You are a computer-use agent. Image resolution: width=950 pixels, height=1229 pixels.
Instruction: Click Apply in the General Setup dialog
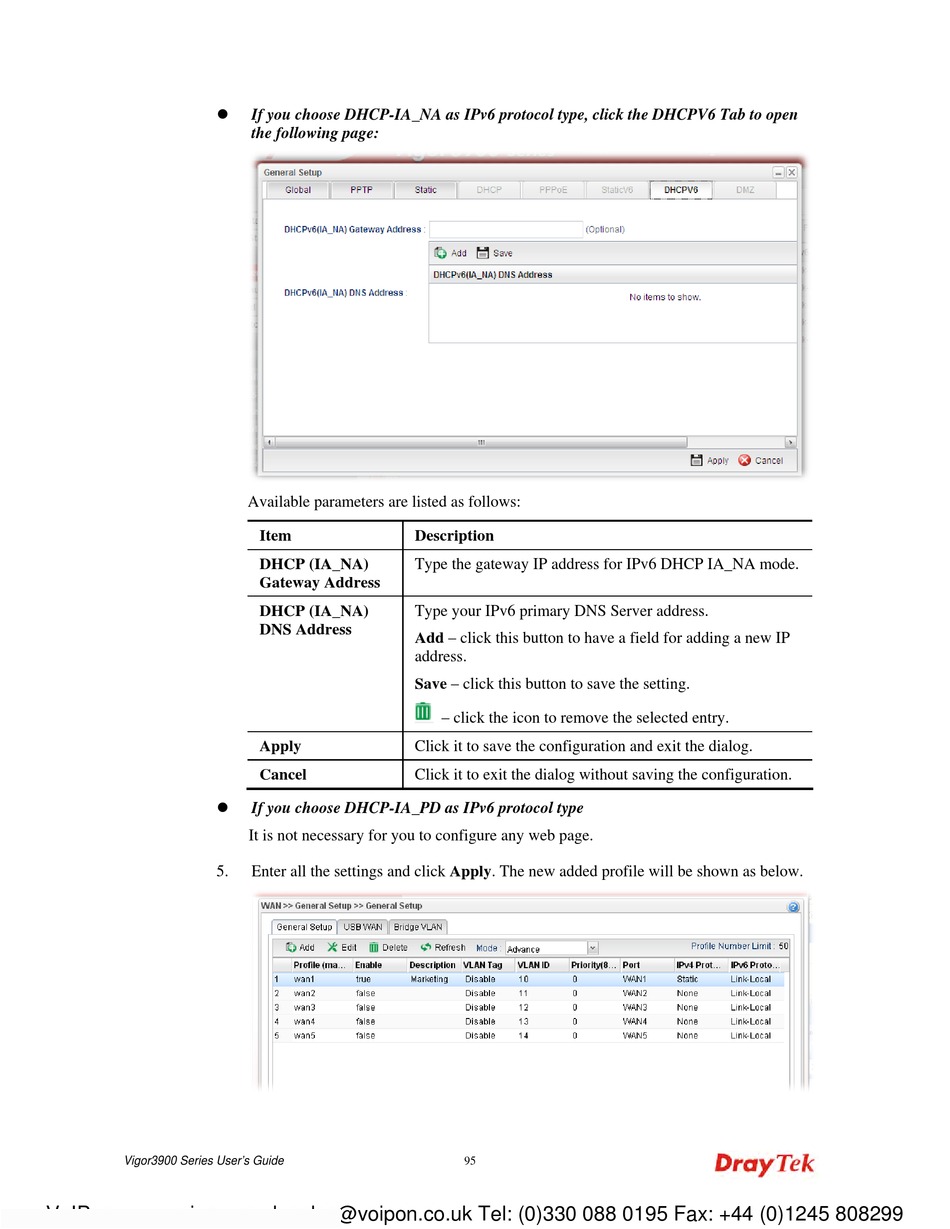[710, 460]
